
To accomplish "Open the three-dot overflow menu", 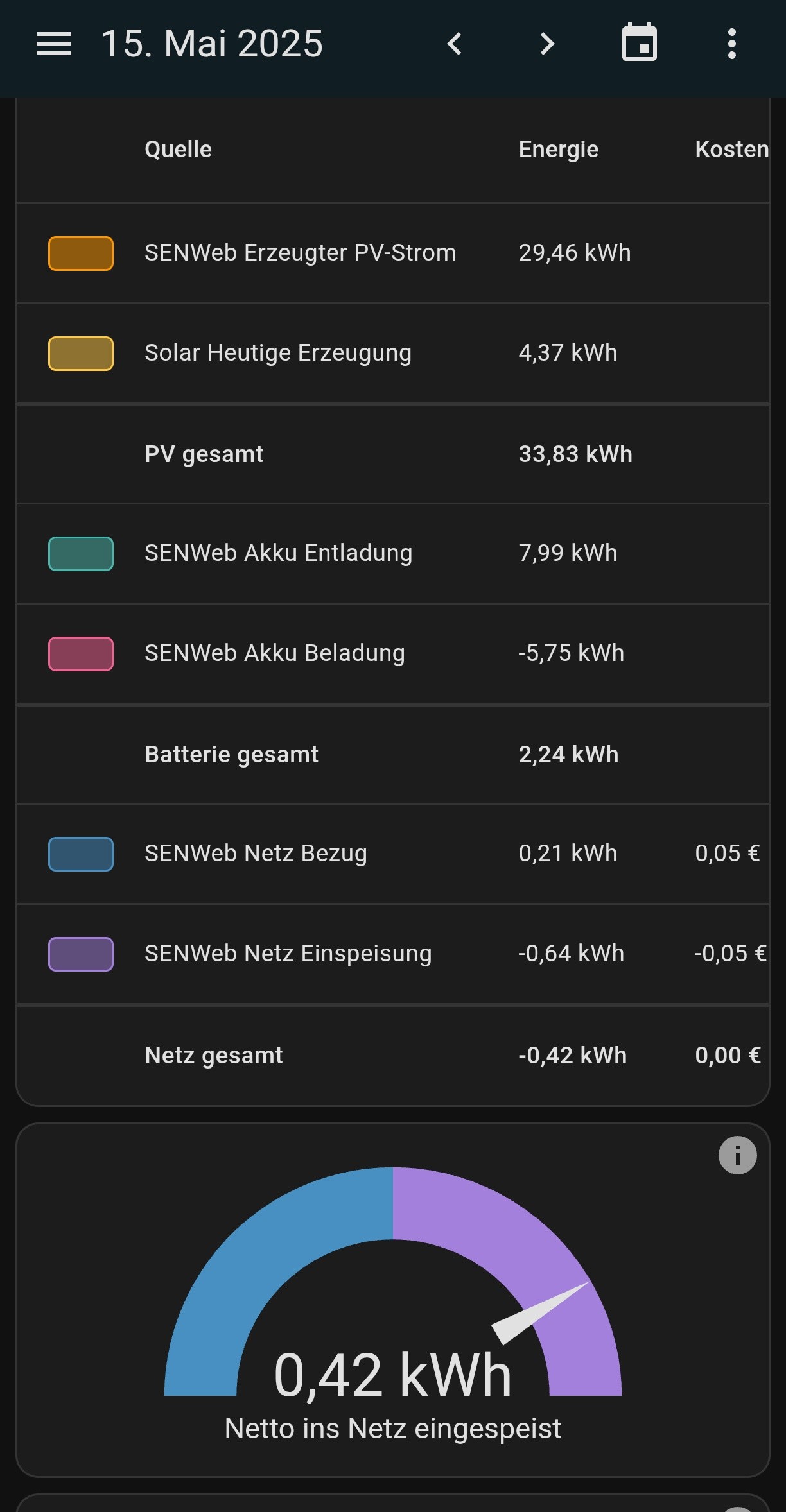I will [731, 44].
